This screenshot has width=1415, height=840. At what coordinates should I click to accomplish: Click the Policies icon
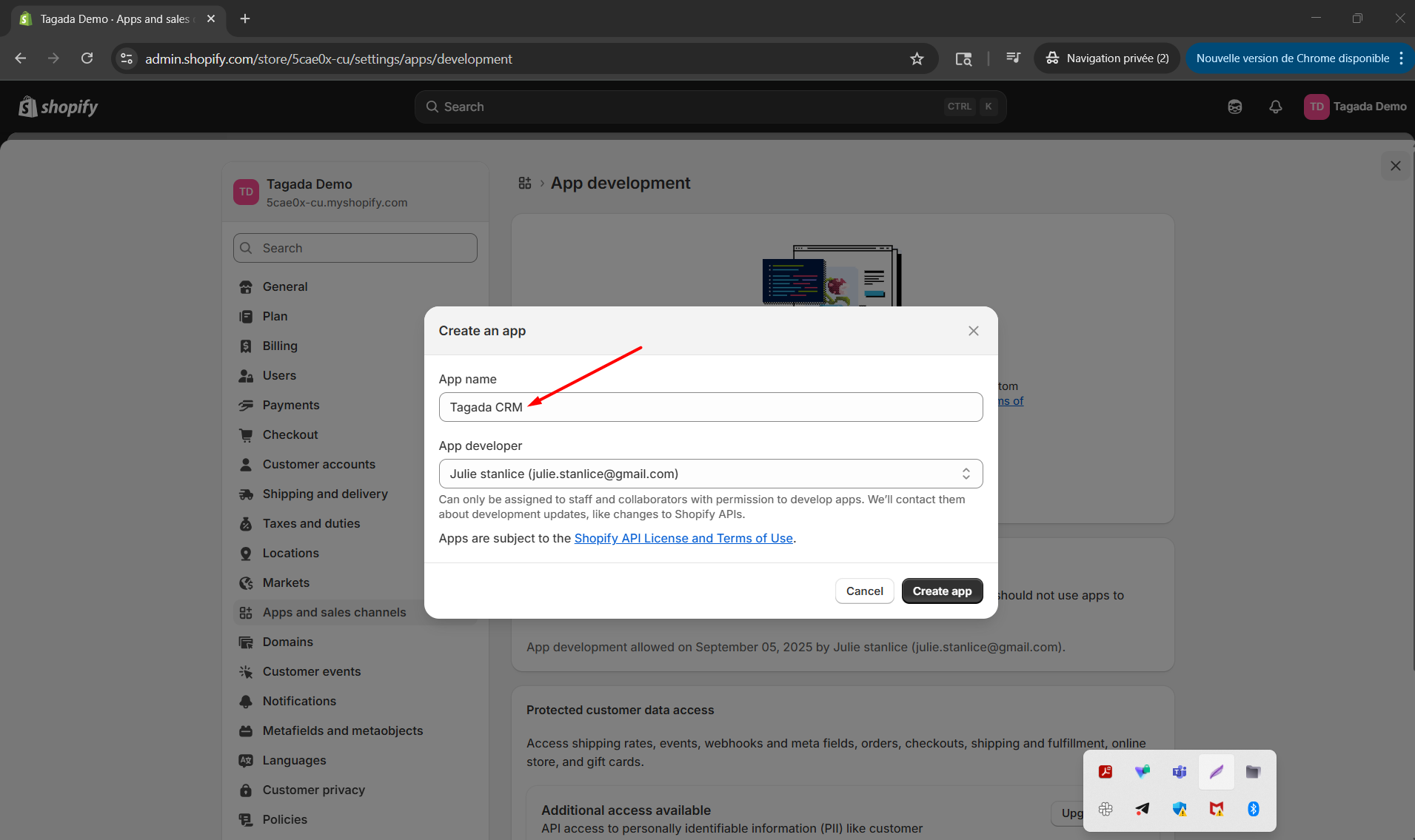(246, 819)
